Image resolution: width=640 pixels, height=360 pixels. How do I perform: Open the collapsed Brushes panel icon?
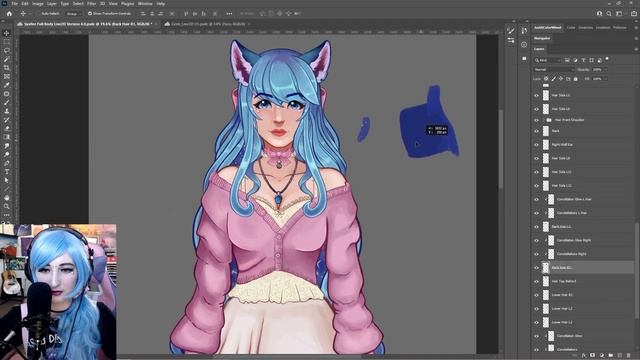(511, 31)
